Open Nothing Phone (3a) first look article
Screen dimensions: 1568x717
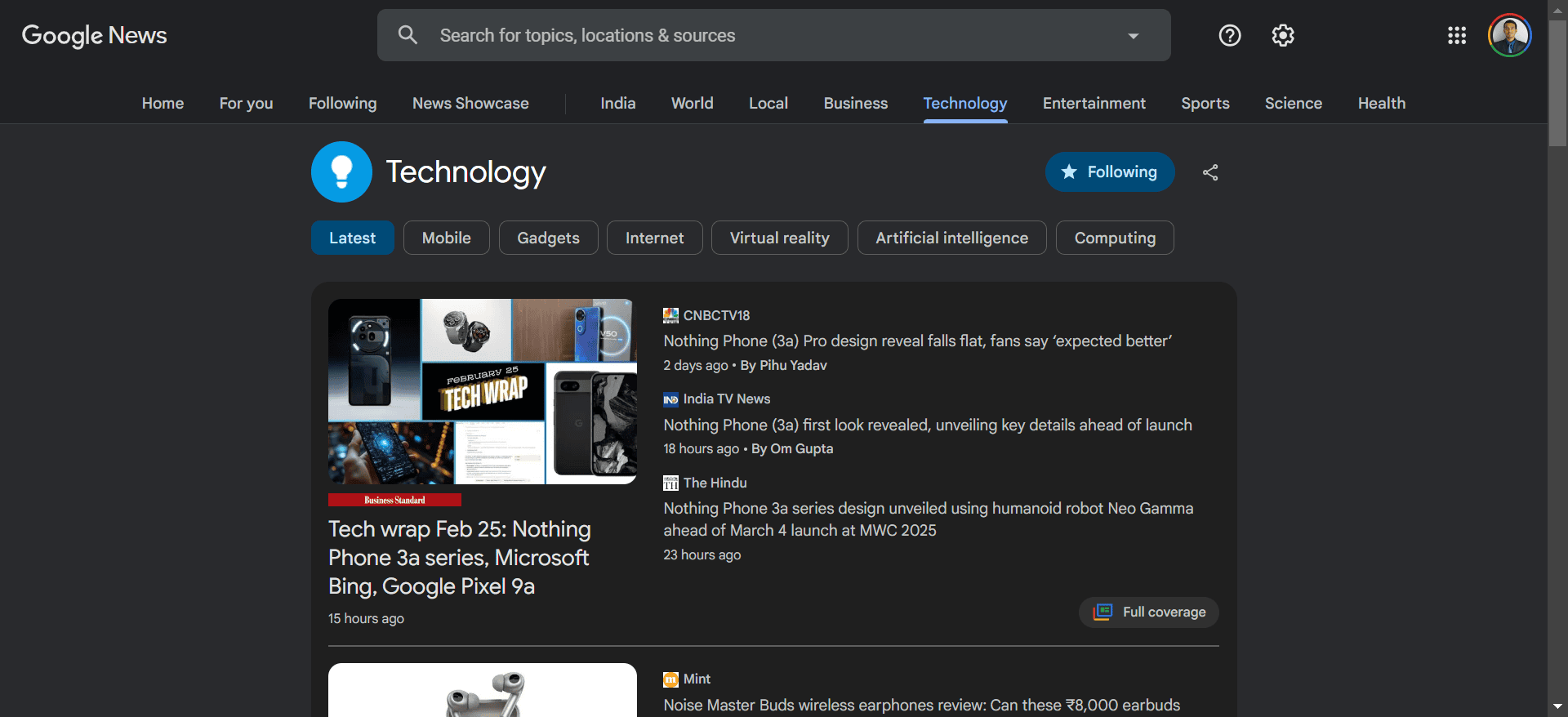[927, 425]
